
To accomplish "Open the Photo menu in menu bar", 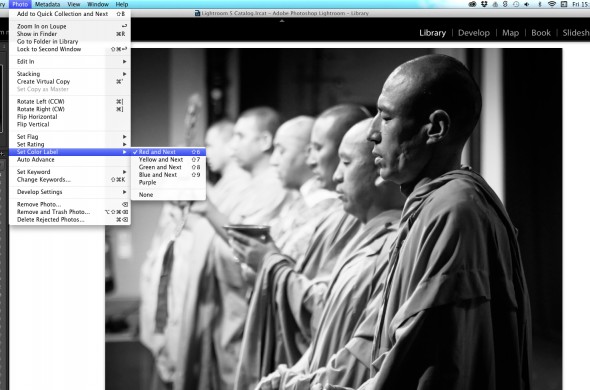I will click(x=20, y=4).
